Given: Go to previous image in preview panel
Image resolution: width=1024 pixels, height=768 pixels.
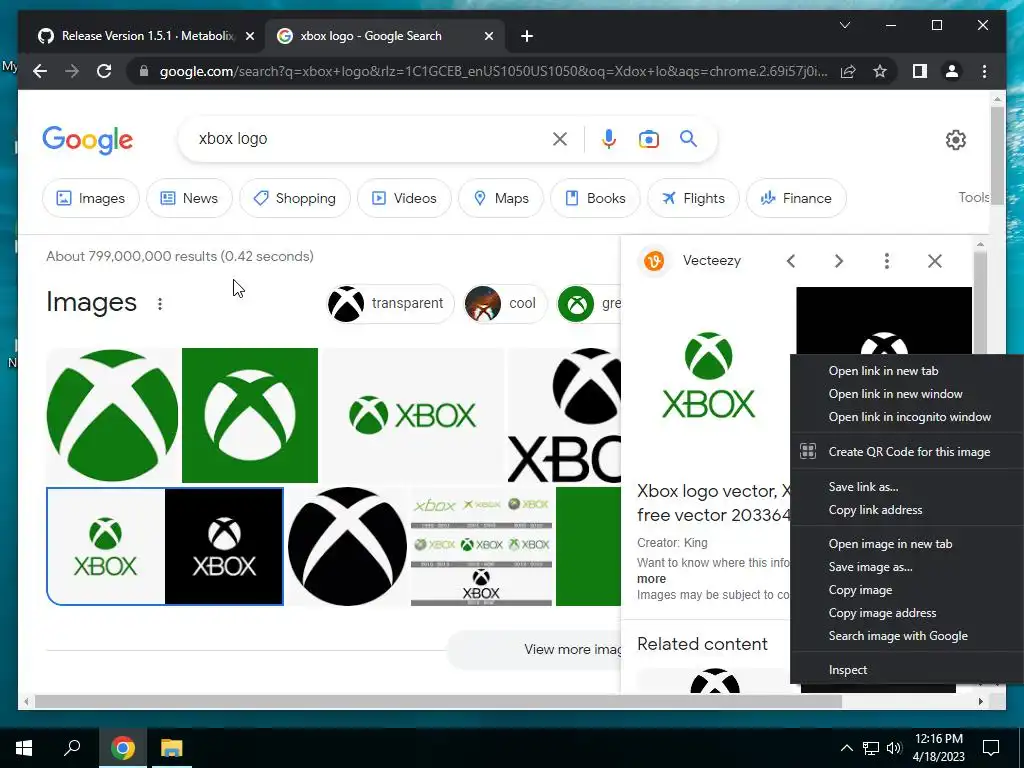Looking at the screenshot, I should click(791, 261).
